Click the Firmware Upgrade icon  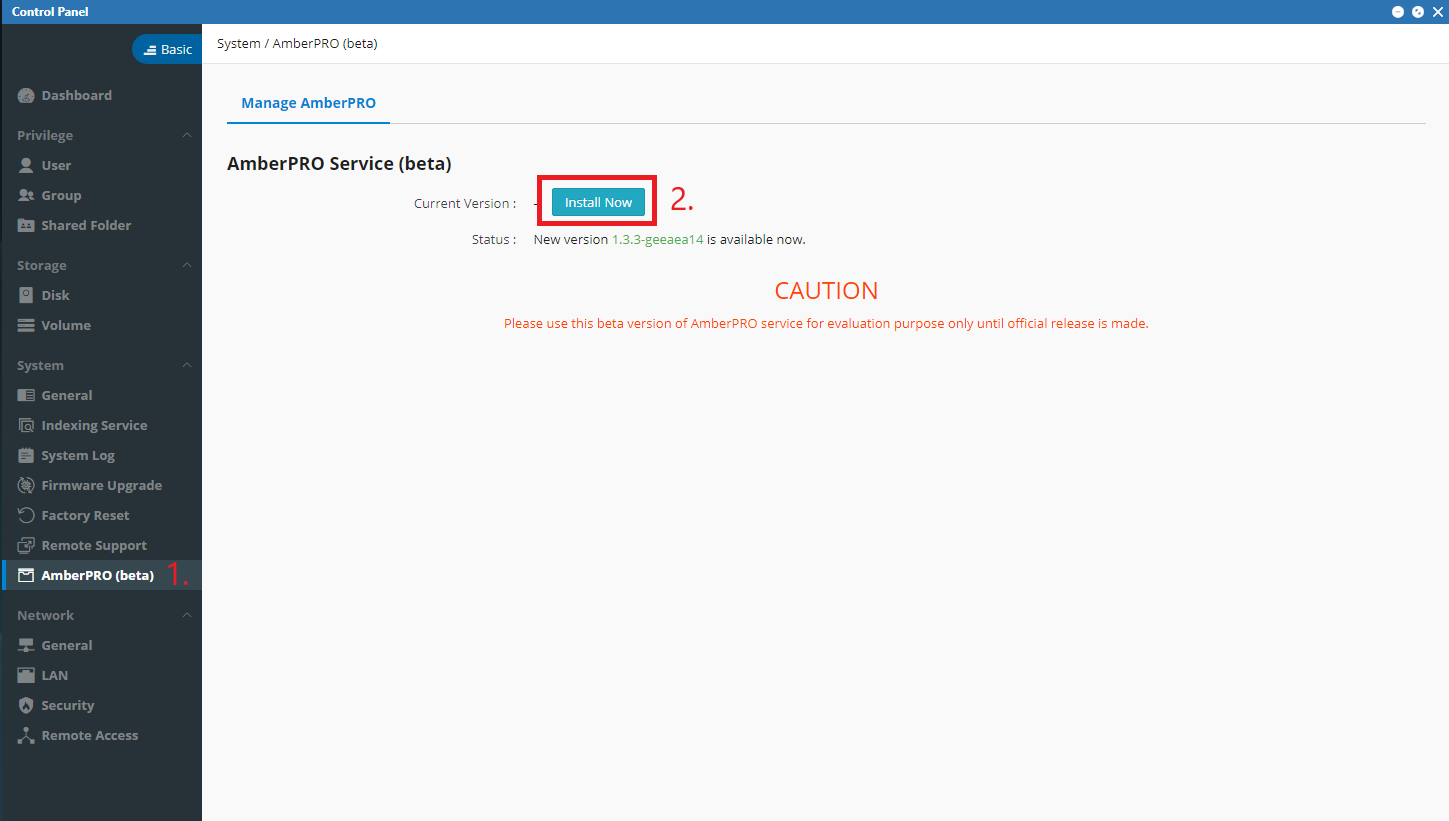coord(26,486)
